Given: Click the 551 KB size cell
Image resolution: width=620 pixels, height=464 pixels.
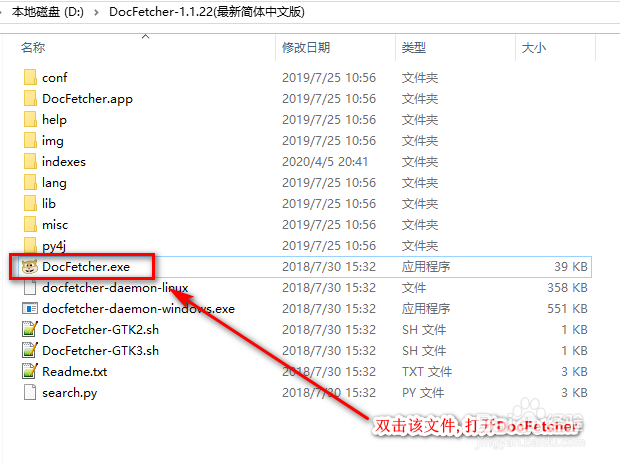Looking at the screenshot, I should [567, 309].
